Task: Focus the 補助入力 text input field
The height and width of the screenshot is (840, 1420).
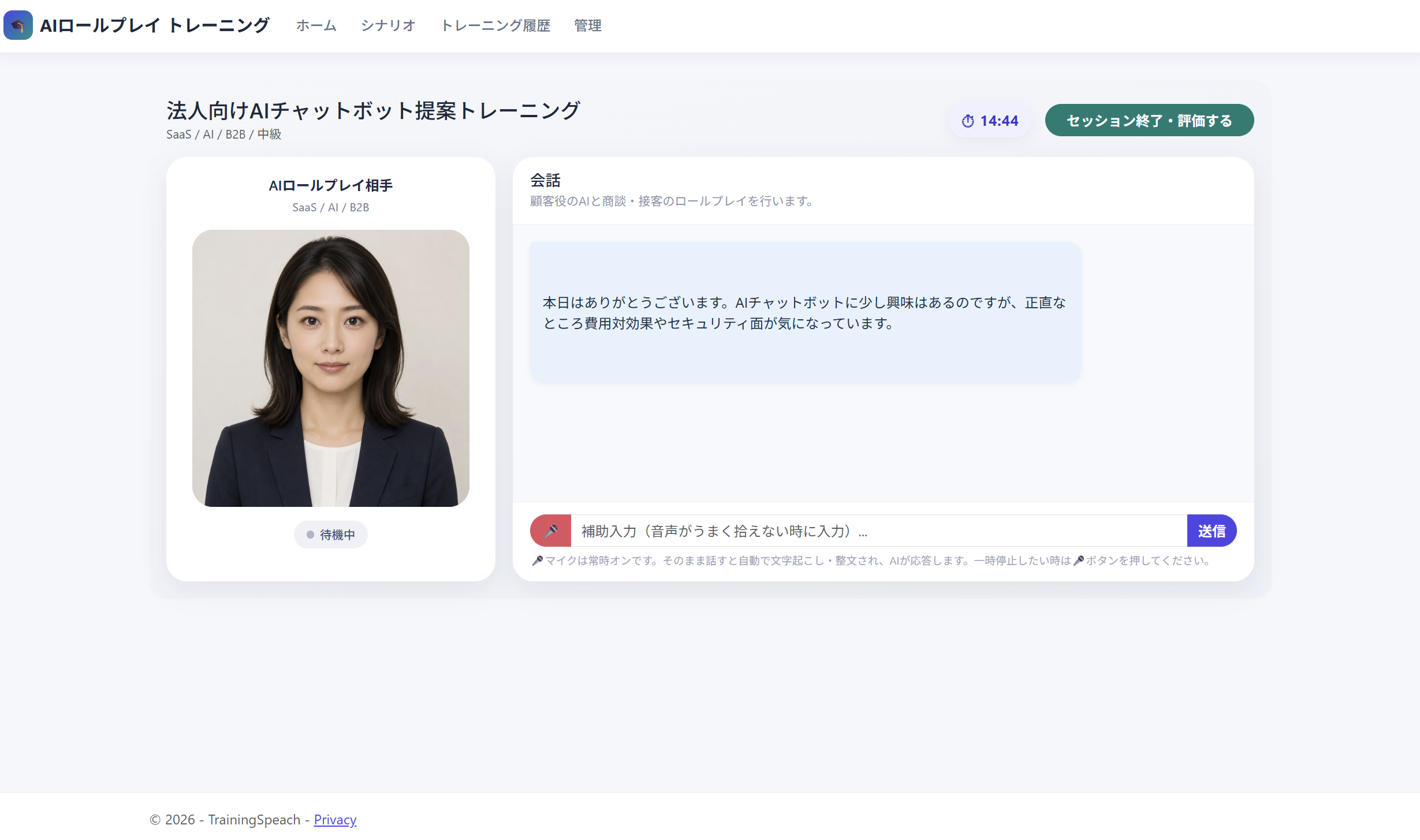Action: [x=879, y=530]
